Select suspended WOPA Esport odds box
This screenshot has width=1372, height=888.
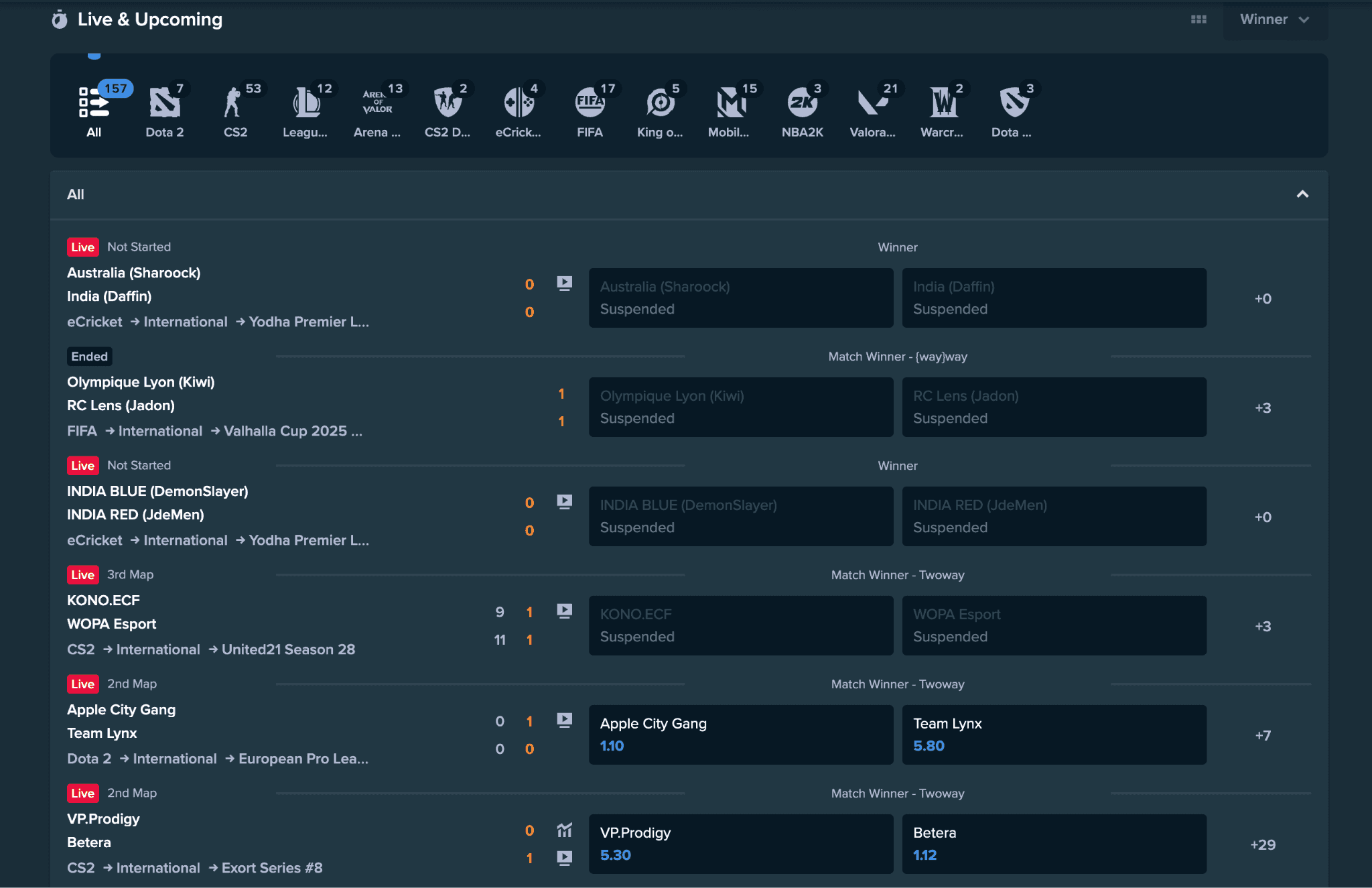pyautogui.click(x=1054, y=625)
